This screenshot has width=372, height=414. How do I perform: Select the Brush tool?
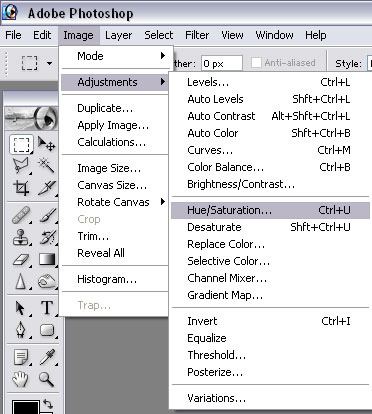pos(47,215)
